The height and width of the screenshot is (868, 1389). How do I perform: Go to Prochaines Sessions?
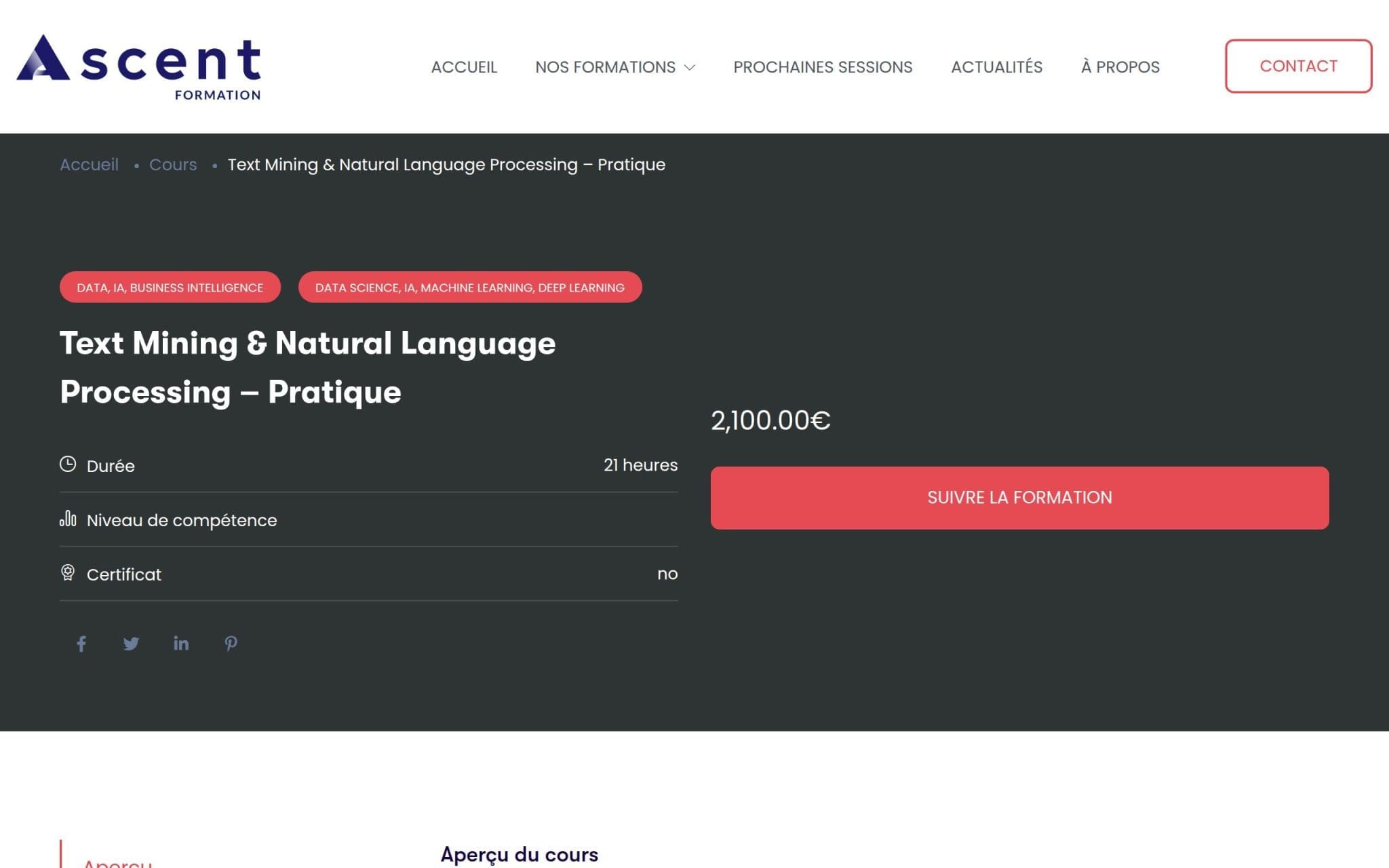coord(823,67)
